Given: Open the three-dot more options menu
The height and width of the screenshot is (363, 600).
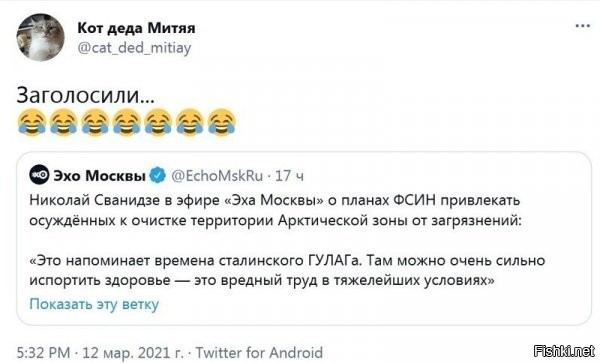Looking at the screenshot, I should click(x=582, y=26).
